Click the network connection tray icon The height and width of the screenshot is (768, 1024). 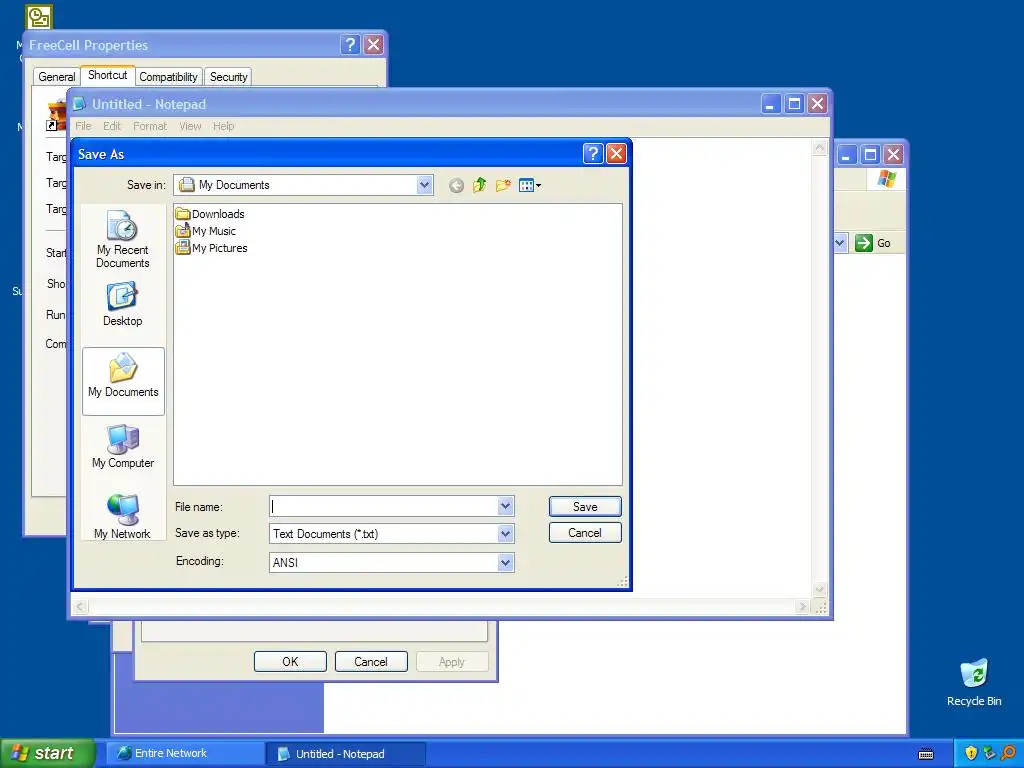coord(989,753)
